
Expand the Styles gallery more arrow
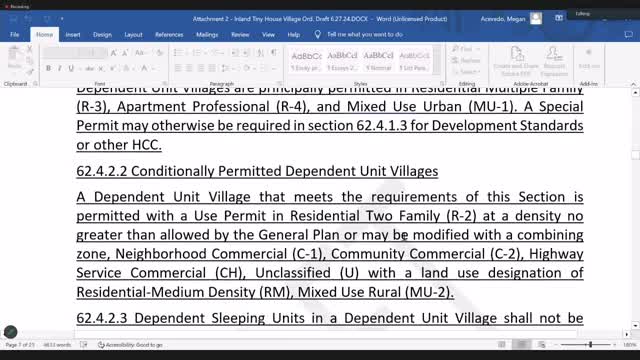pos(436,69)
